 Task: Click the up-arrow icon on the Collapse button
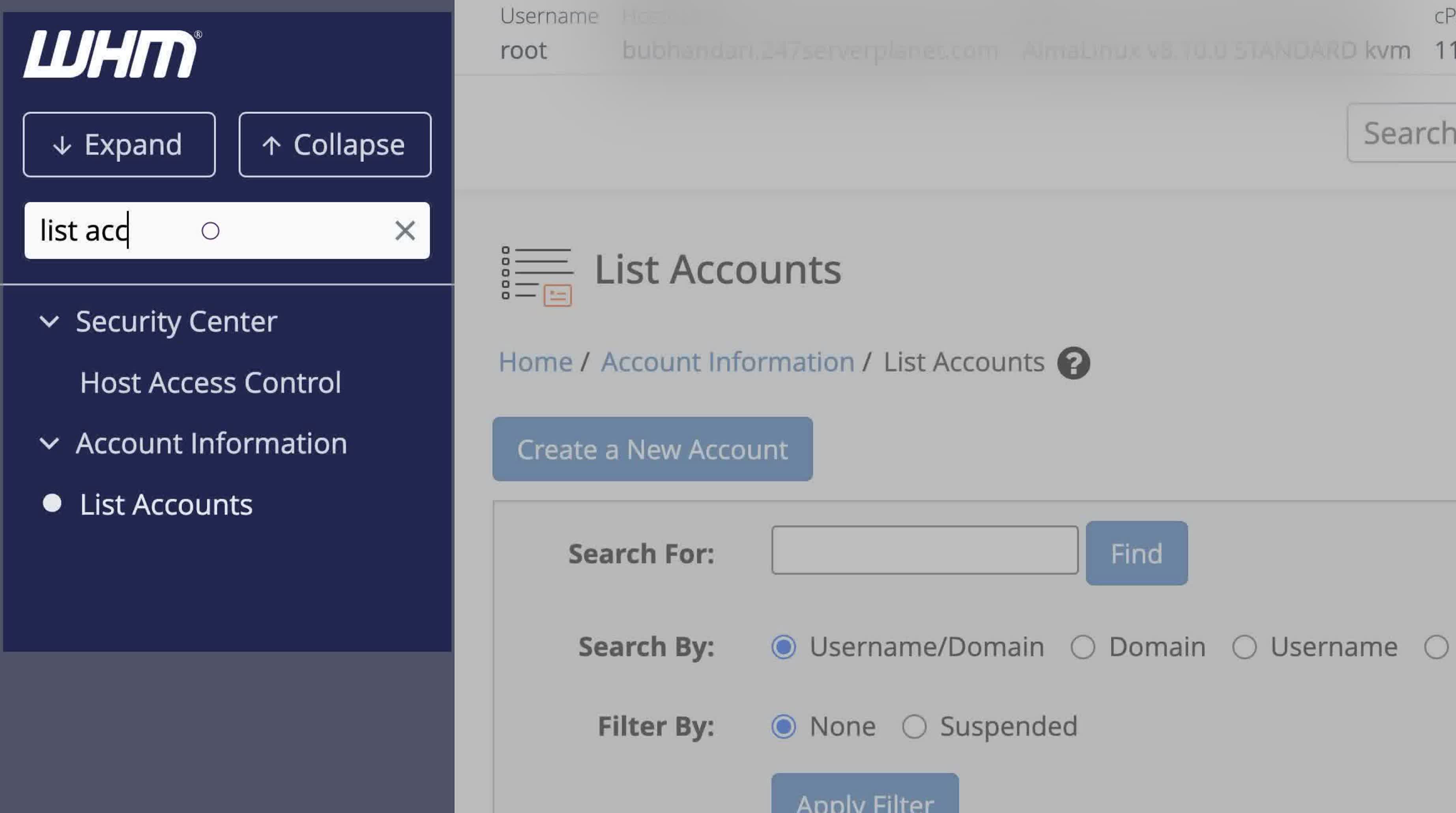click(x=273, y=144)
